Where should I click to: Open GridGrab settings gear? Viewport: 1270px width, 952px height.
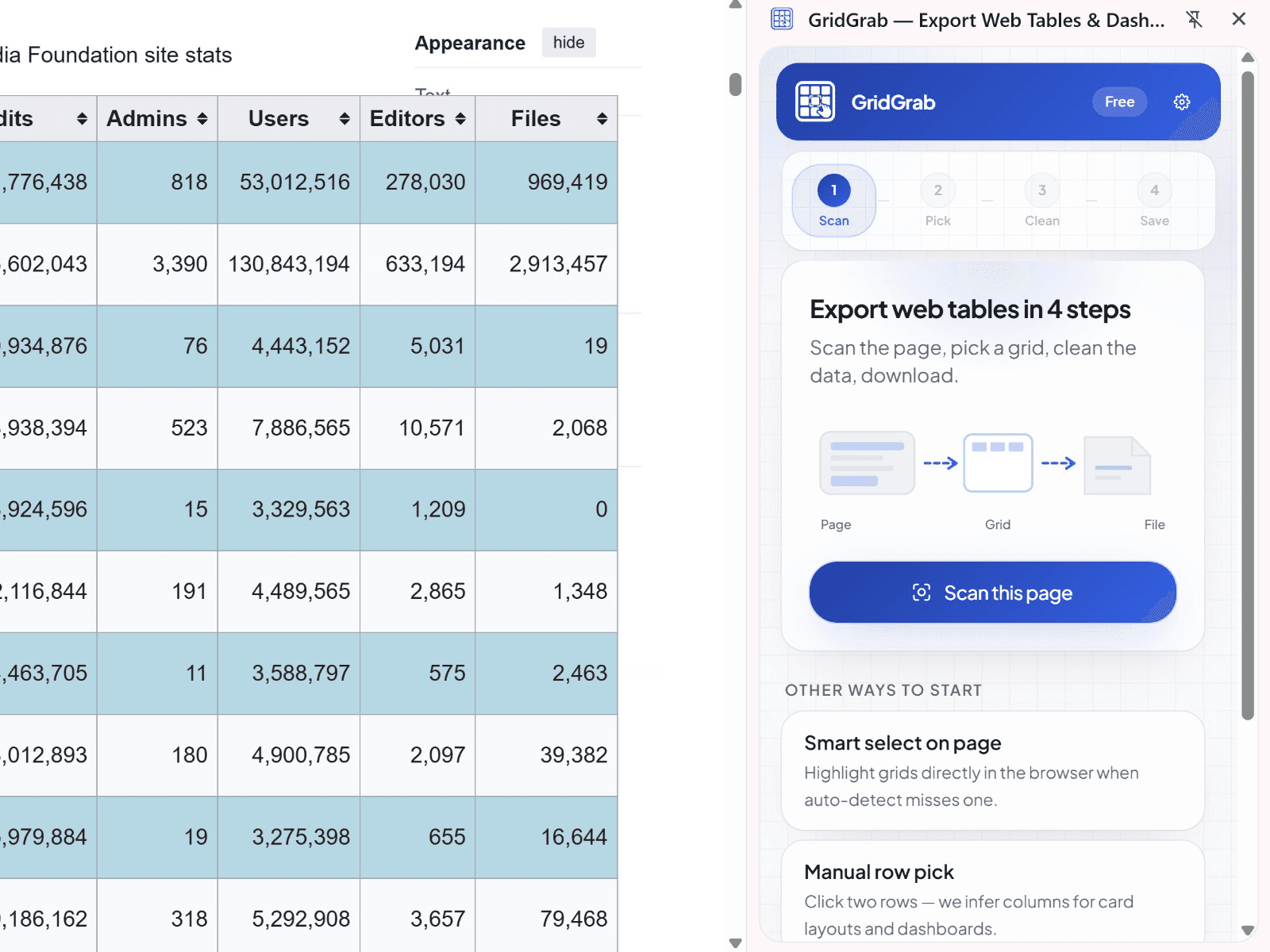click(1182, 102)
